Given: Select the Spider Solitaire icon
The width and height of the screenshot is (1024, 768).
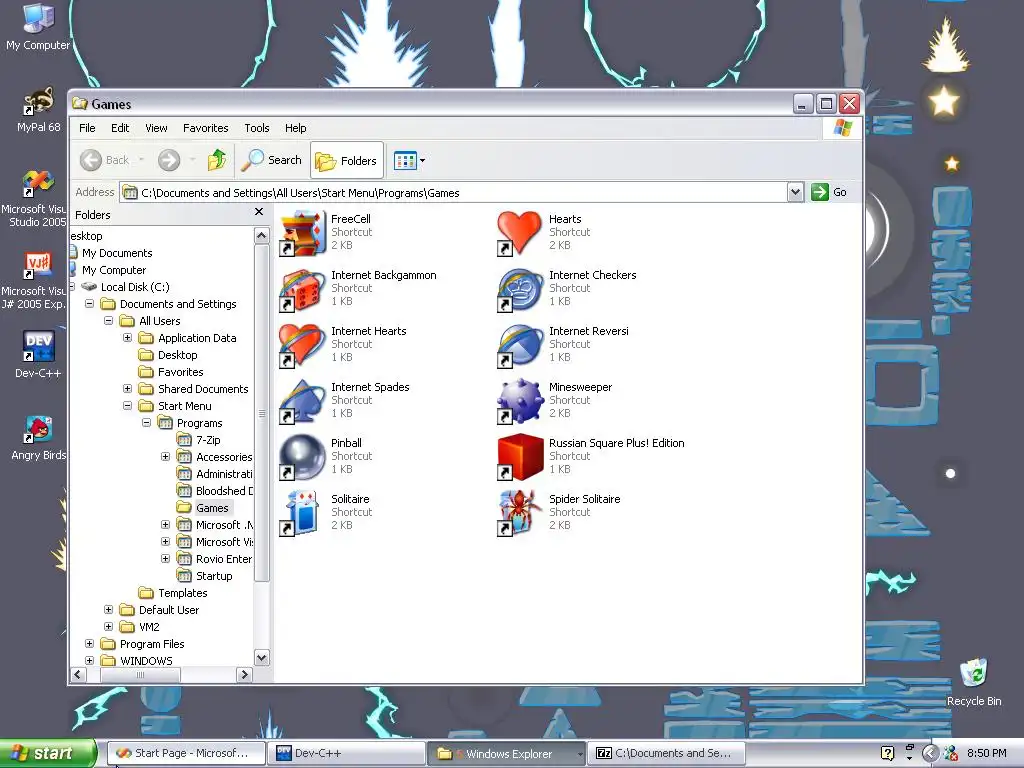Looking at the screenshot, I should [x=520, y=513].
